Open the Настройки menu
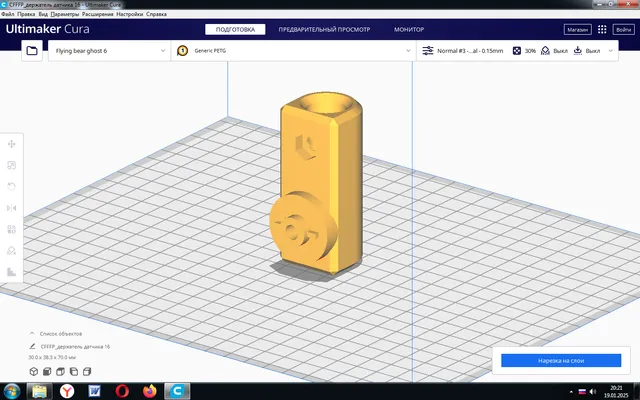The image size is (640, 400). (x=130, y=14)
